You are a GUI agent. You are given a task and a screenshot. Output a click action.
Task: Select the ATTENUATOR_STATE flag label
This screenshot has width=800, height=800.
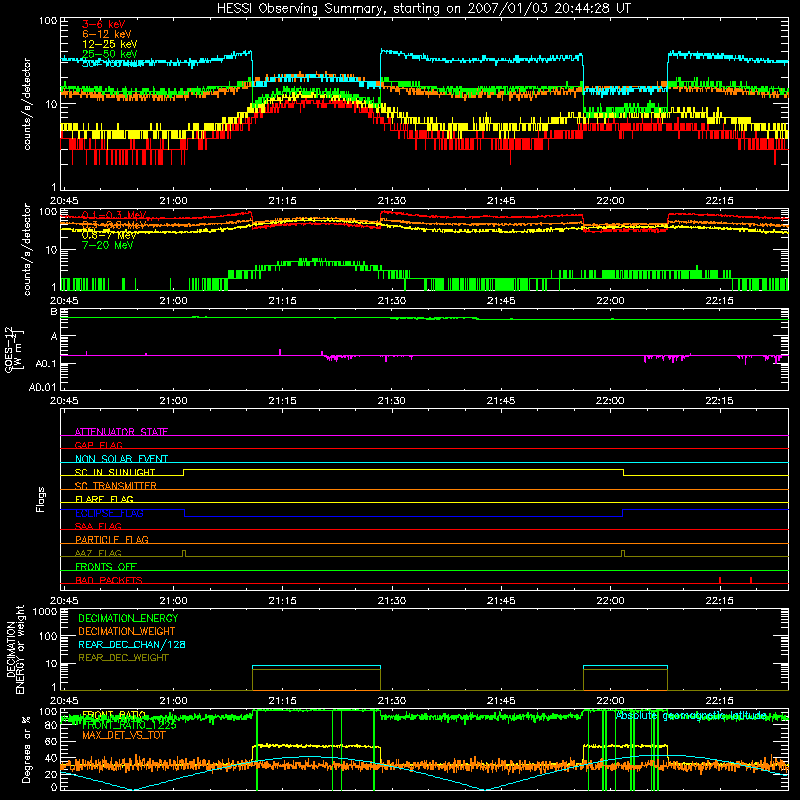121,432
